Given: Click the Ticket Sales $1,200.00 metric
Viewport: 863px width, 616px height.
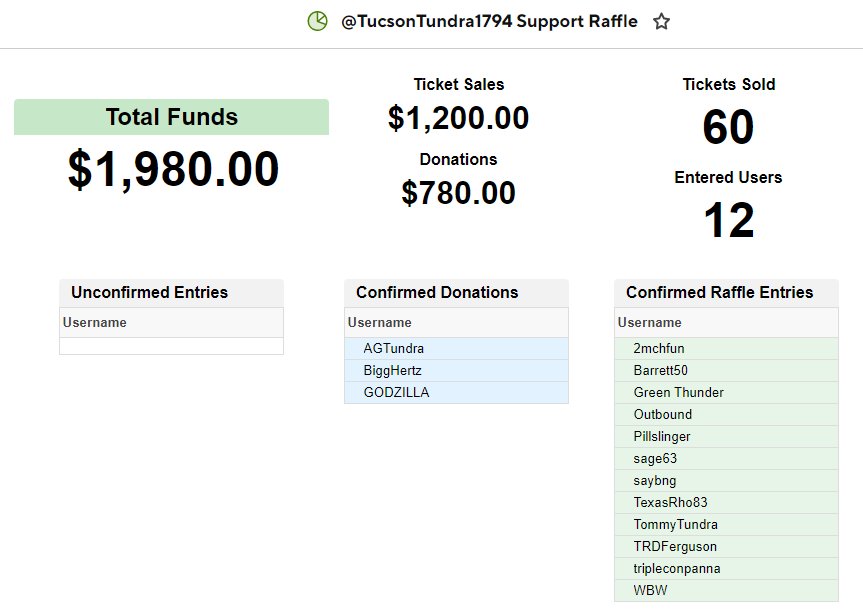Looking at the screenshot, I should click(458, 118).
